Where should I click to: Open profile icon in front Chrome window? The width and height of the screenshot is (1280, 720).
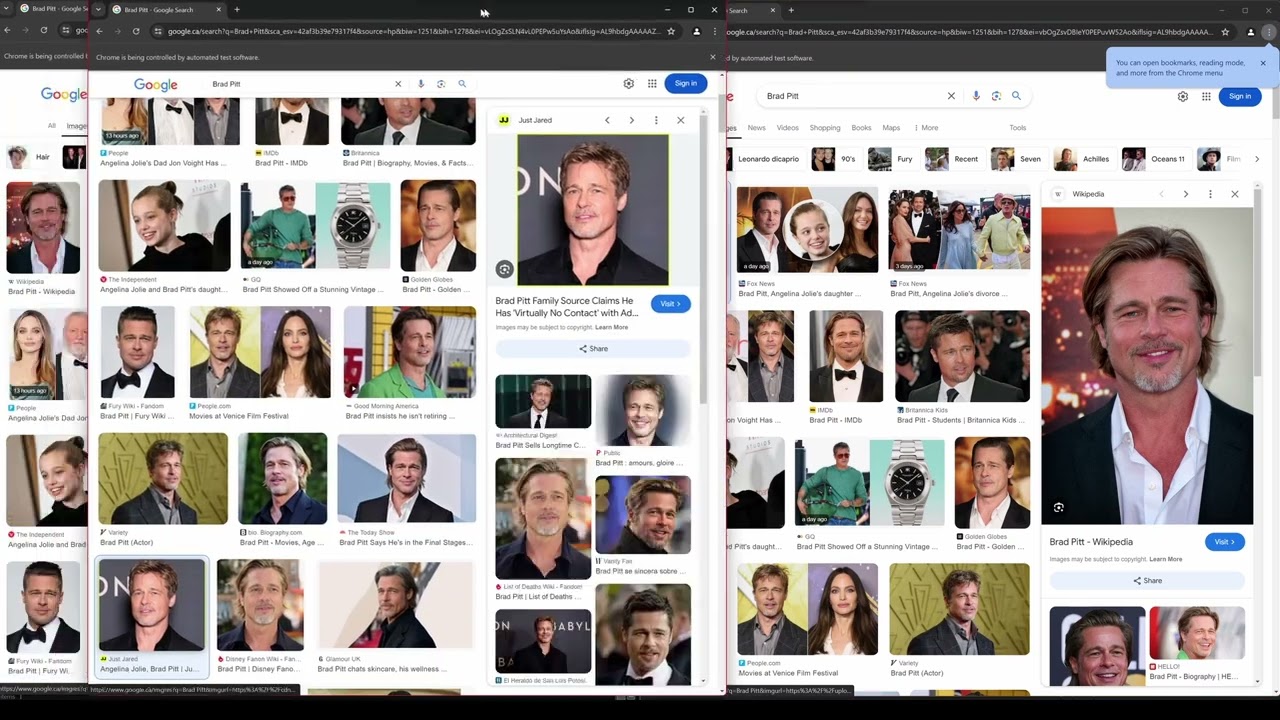point(697,31)
